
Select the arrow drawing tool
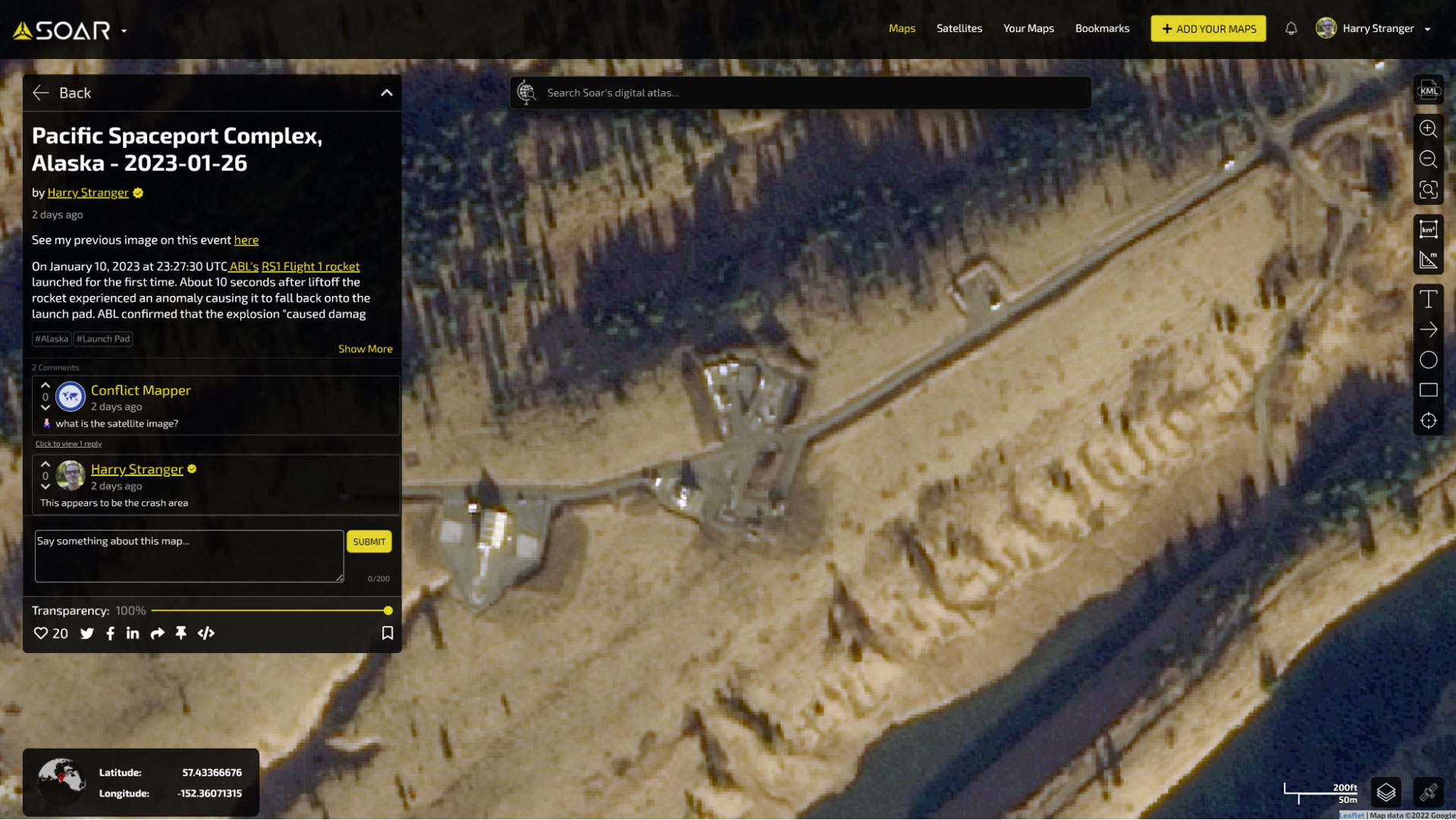click(x=1428, y=330)
